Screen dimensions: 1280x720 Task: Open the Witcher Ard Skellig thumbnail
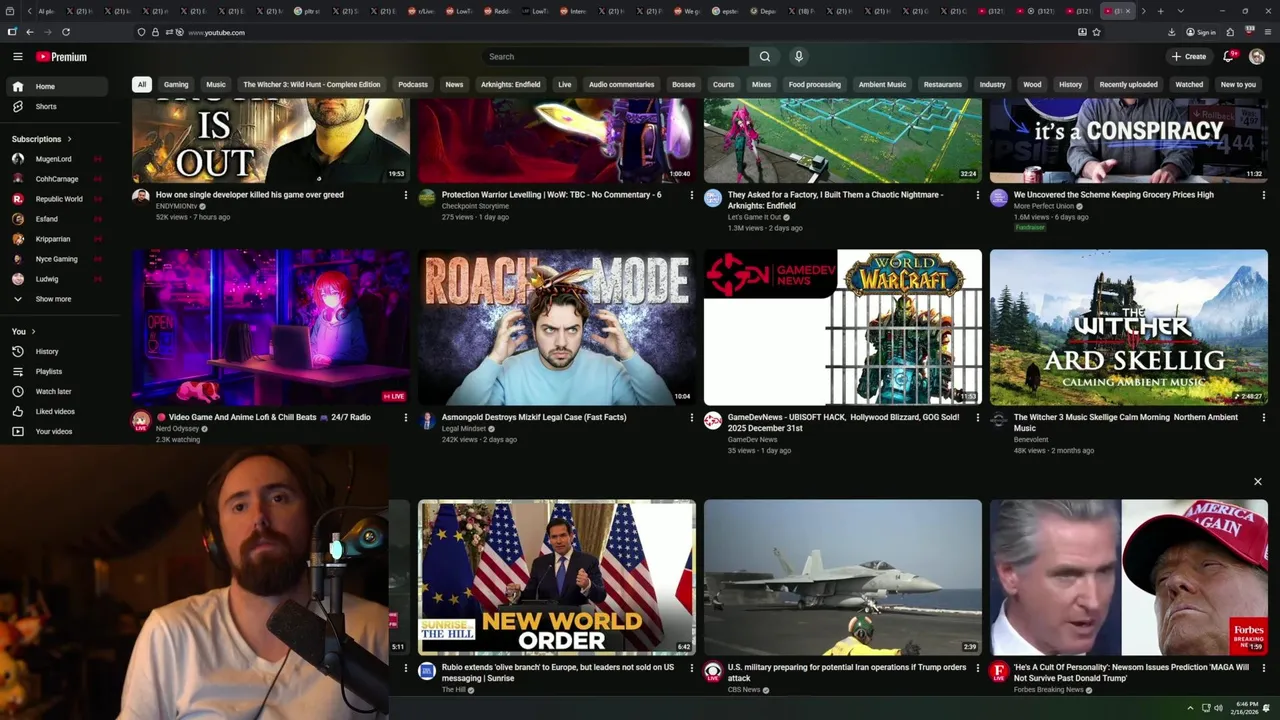[1129, 327]
